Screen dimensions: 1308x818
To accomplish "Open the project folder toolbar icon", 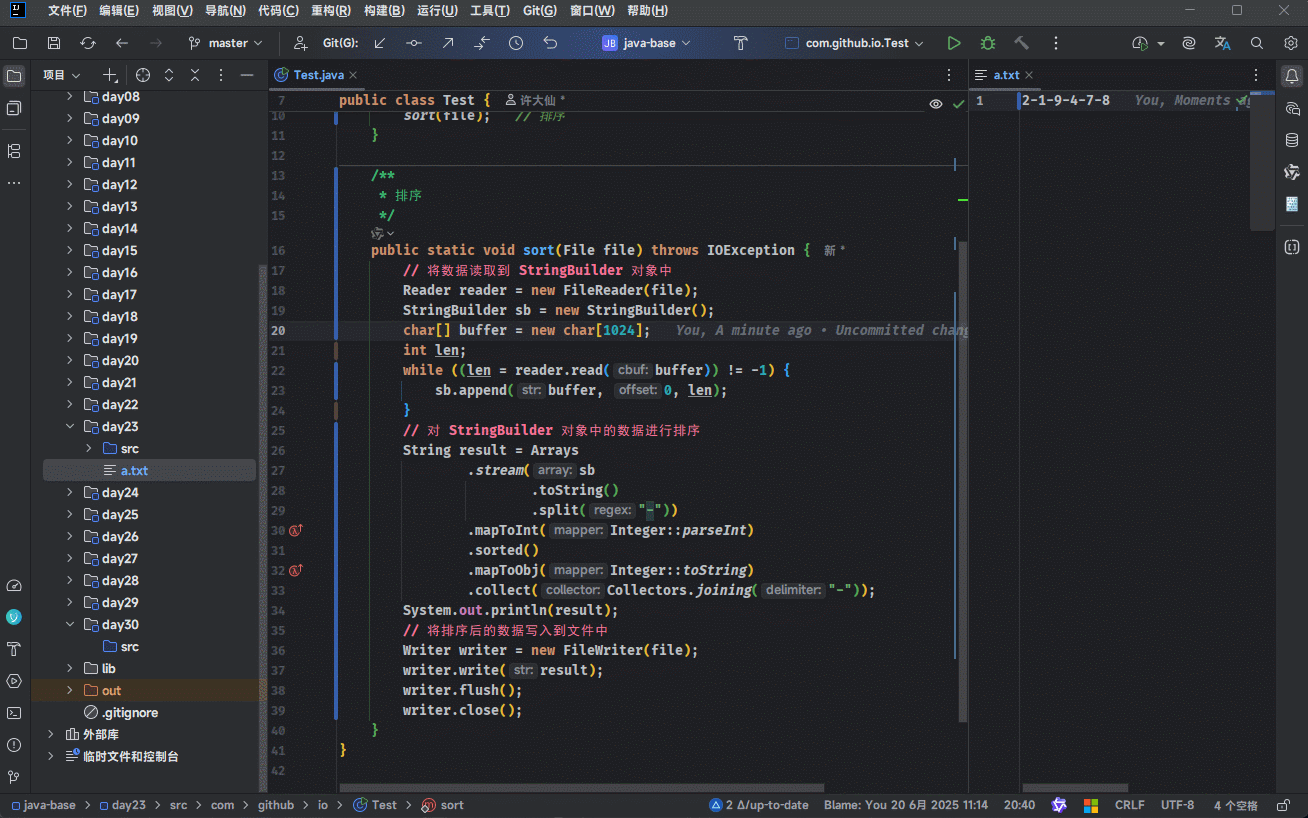I will pyautogui.click(x=19, y=43).
